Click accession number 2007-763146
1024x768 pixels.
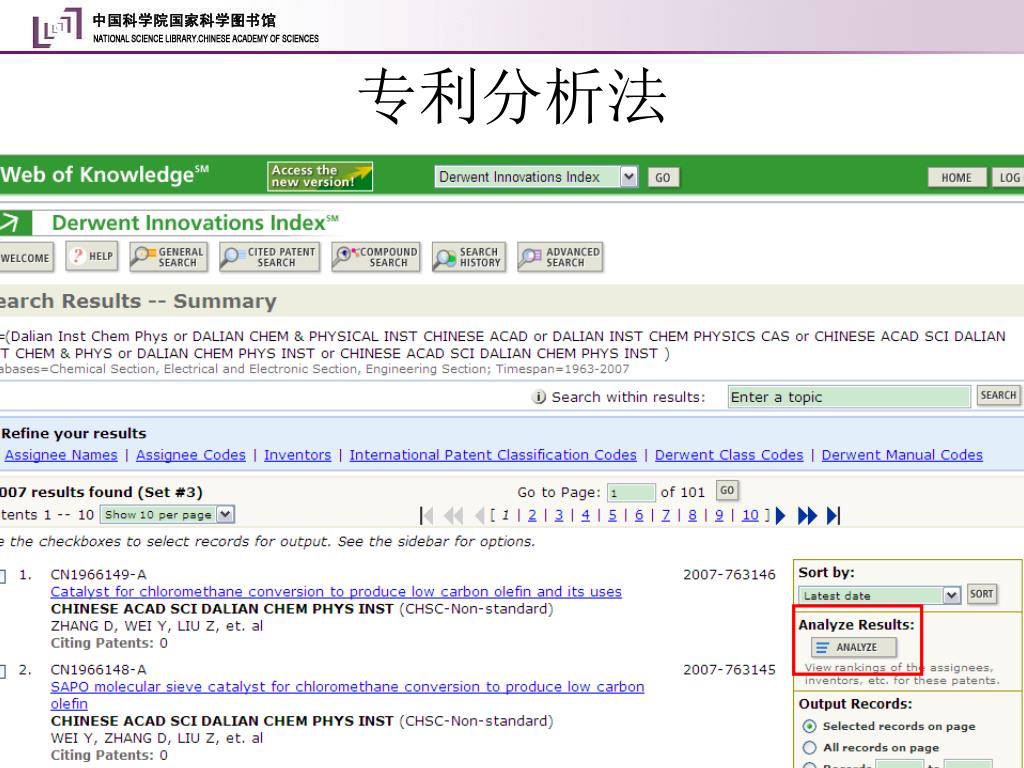tap(729, 575)
